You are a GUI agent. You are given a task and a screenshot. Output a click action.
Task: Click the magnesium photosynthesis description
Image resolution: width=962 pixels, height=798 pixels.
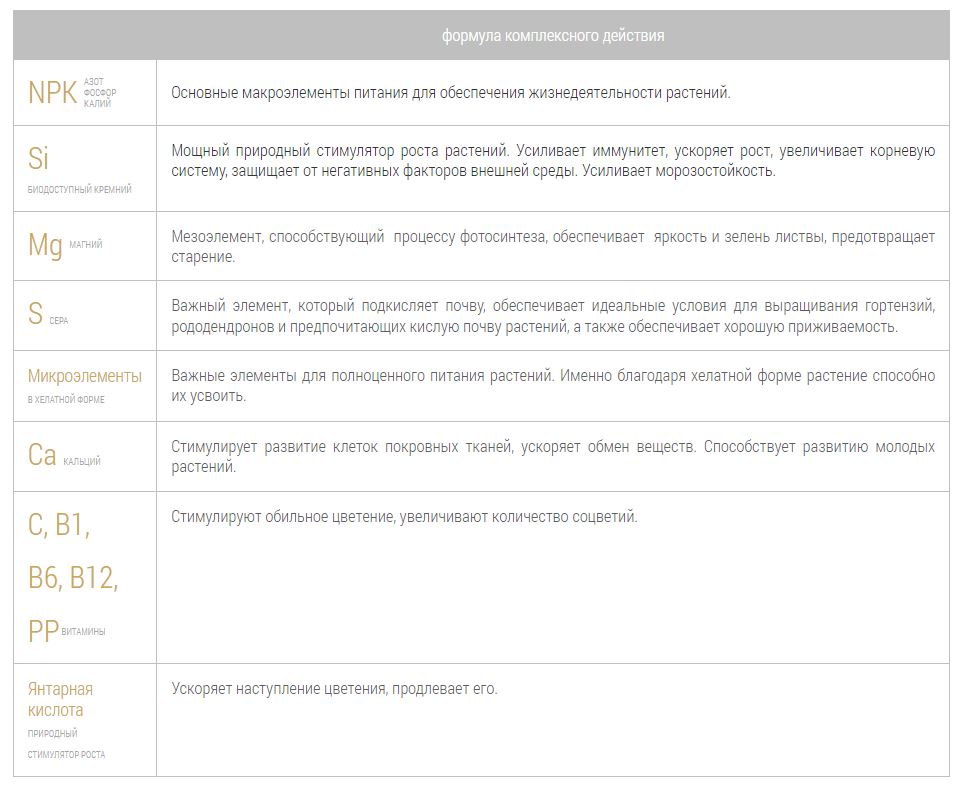pos(552,246)
